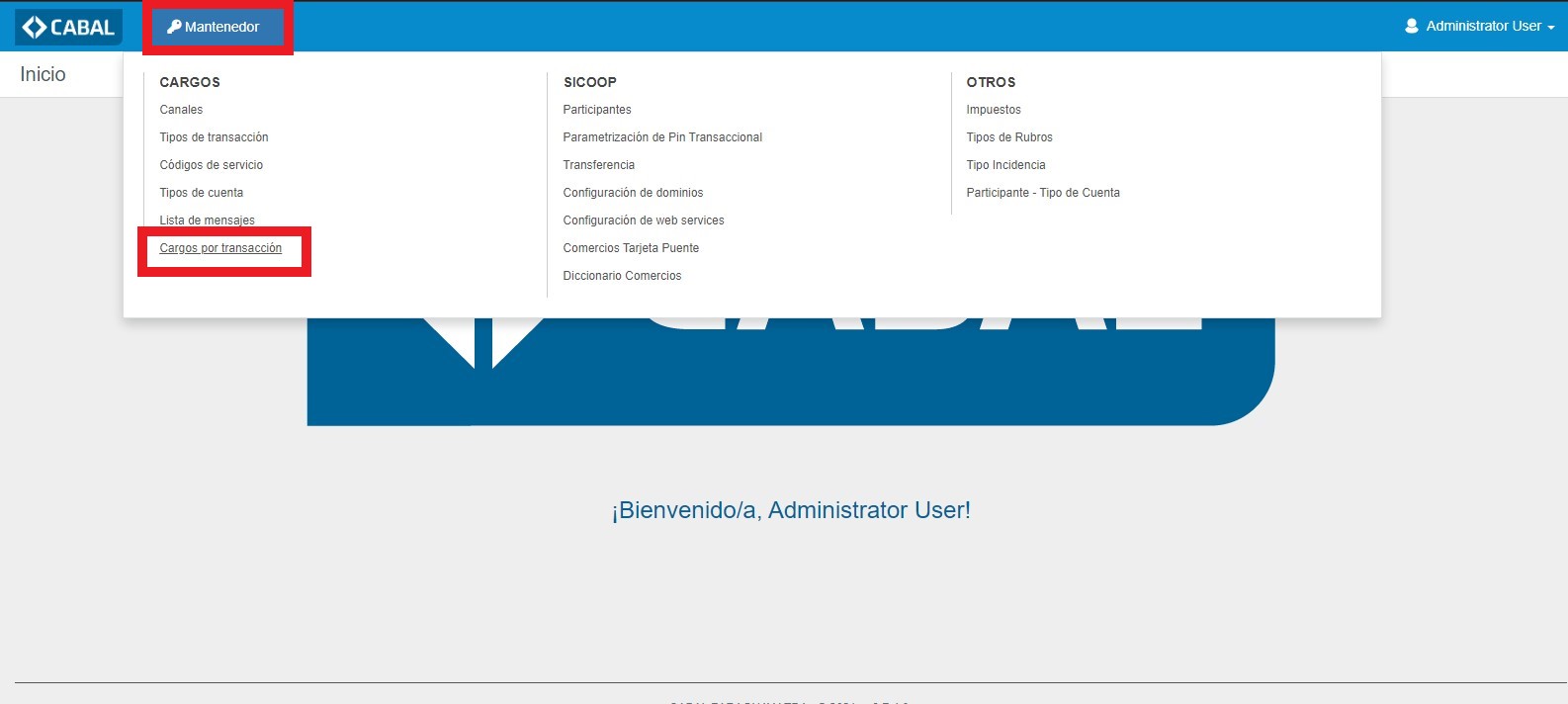Open Códigos de servicio
1568x704 pixels.
click(211, 165)
